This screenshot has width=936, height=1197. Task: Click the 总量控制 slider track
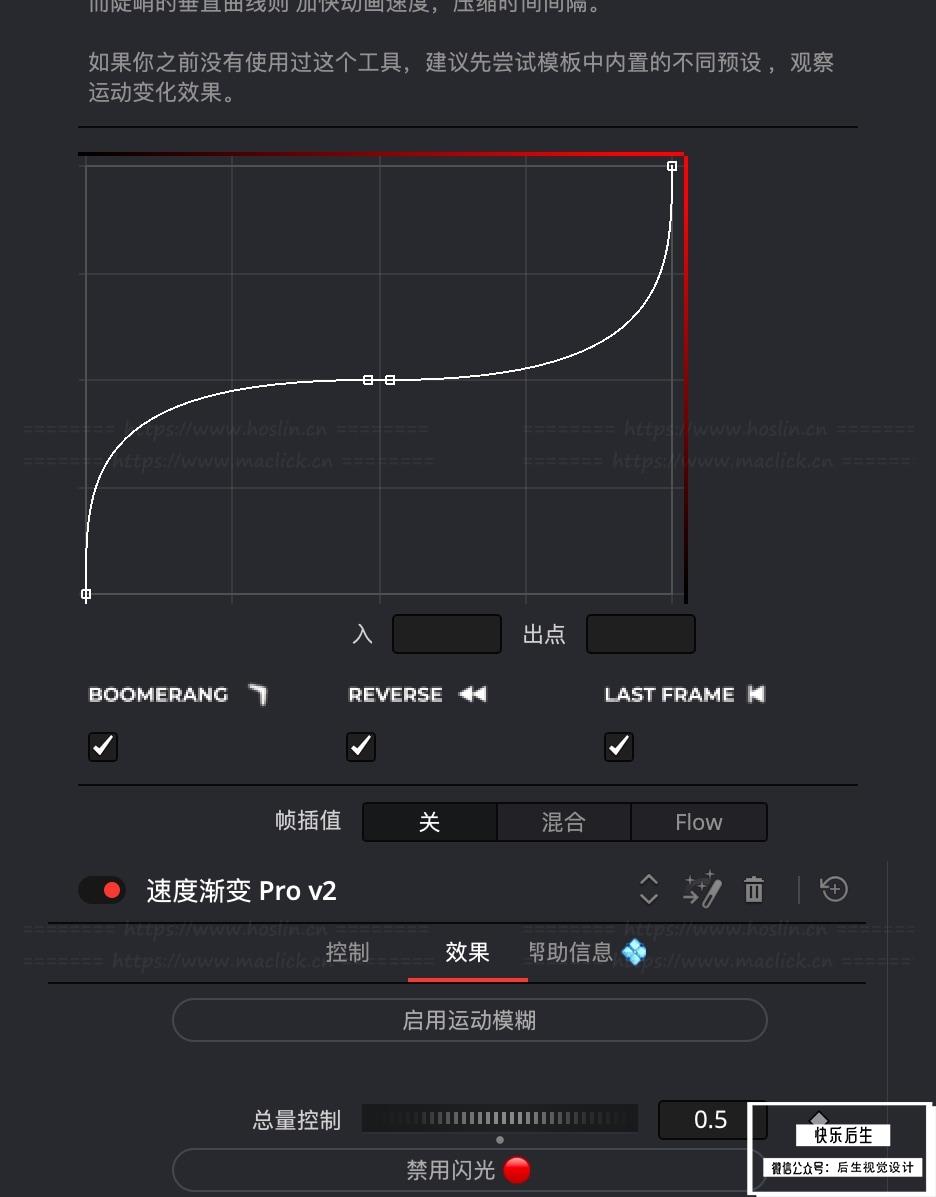coord(500,1119)
